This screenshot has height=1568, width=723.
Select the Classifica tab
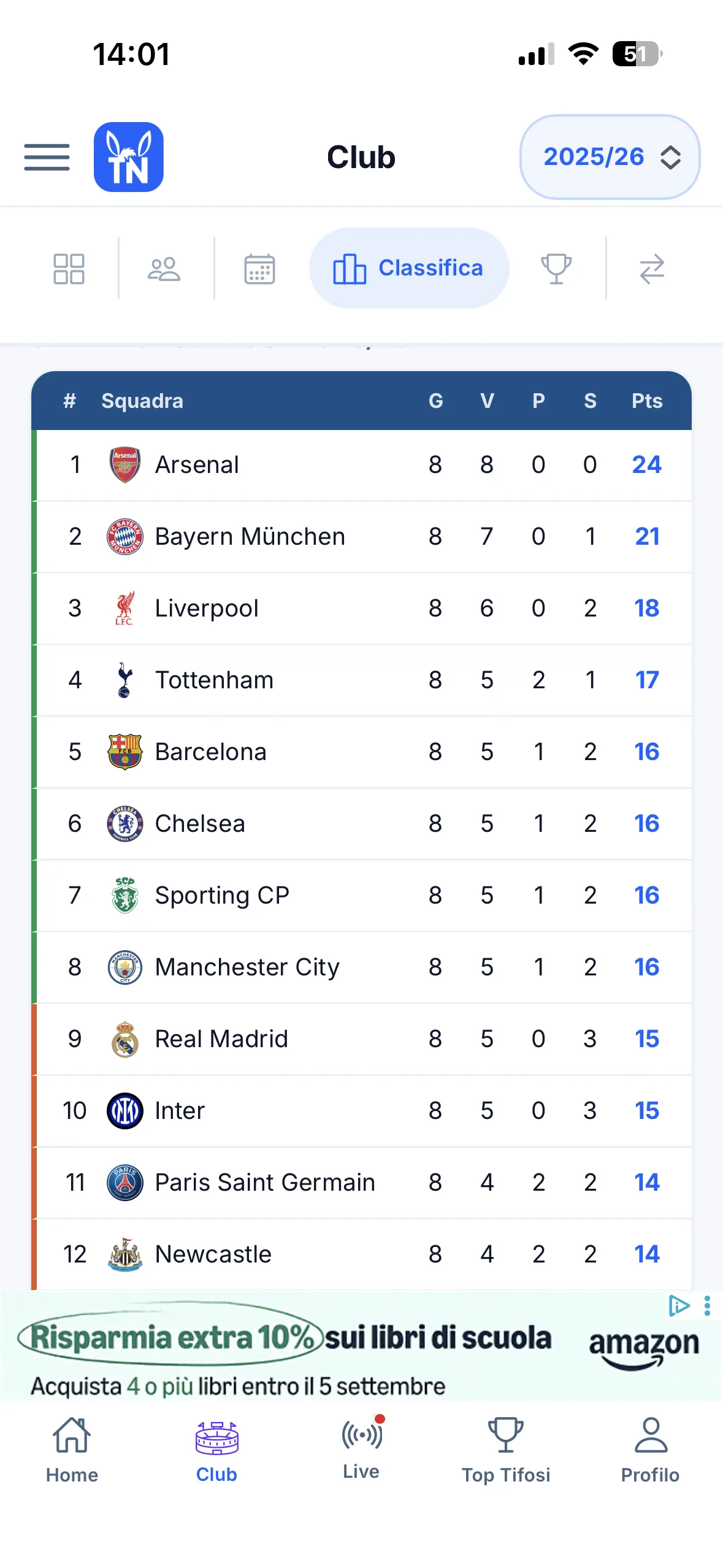(409, 268)
